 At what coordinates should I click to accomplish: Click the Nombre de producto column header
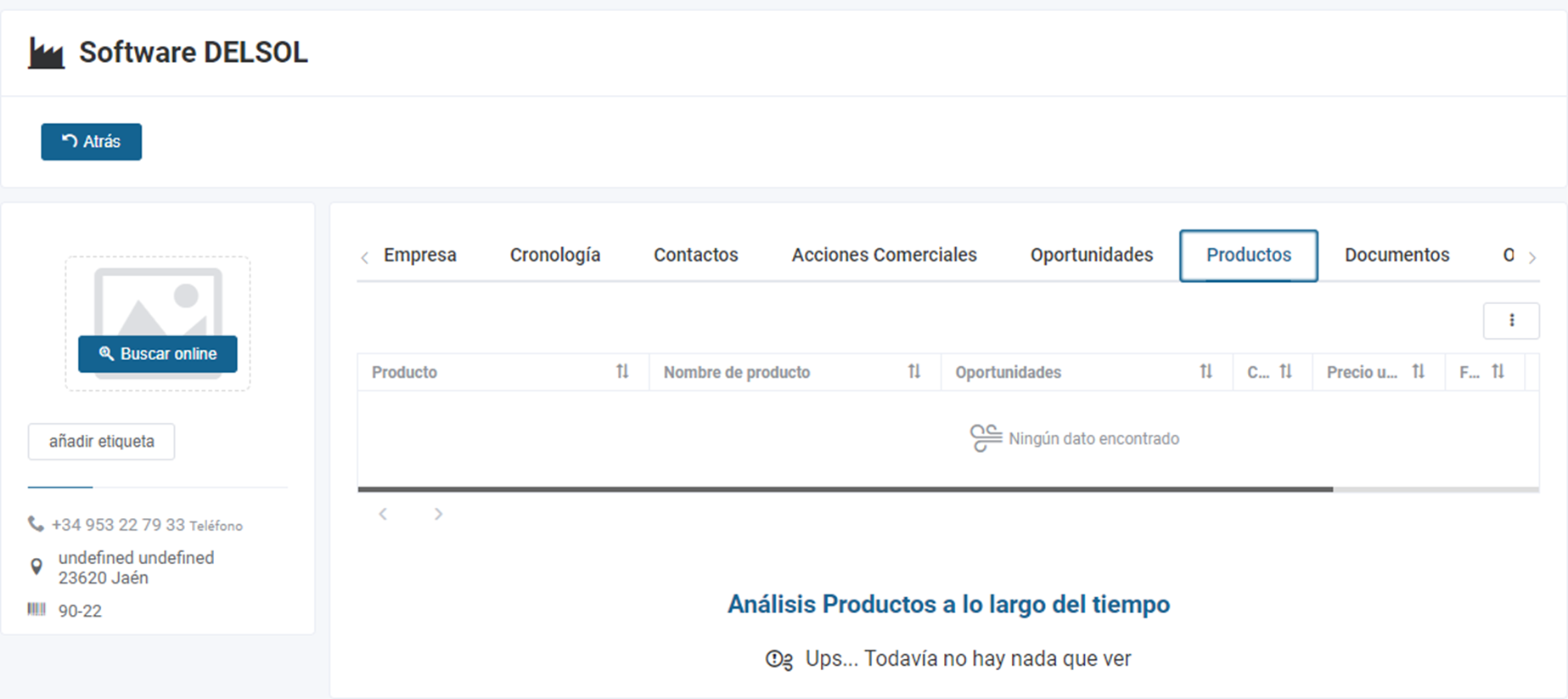point(795,372)
